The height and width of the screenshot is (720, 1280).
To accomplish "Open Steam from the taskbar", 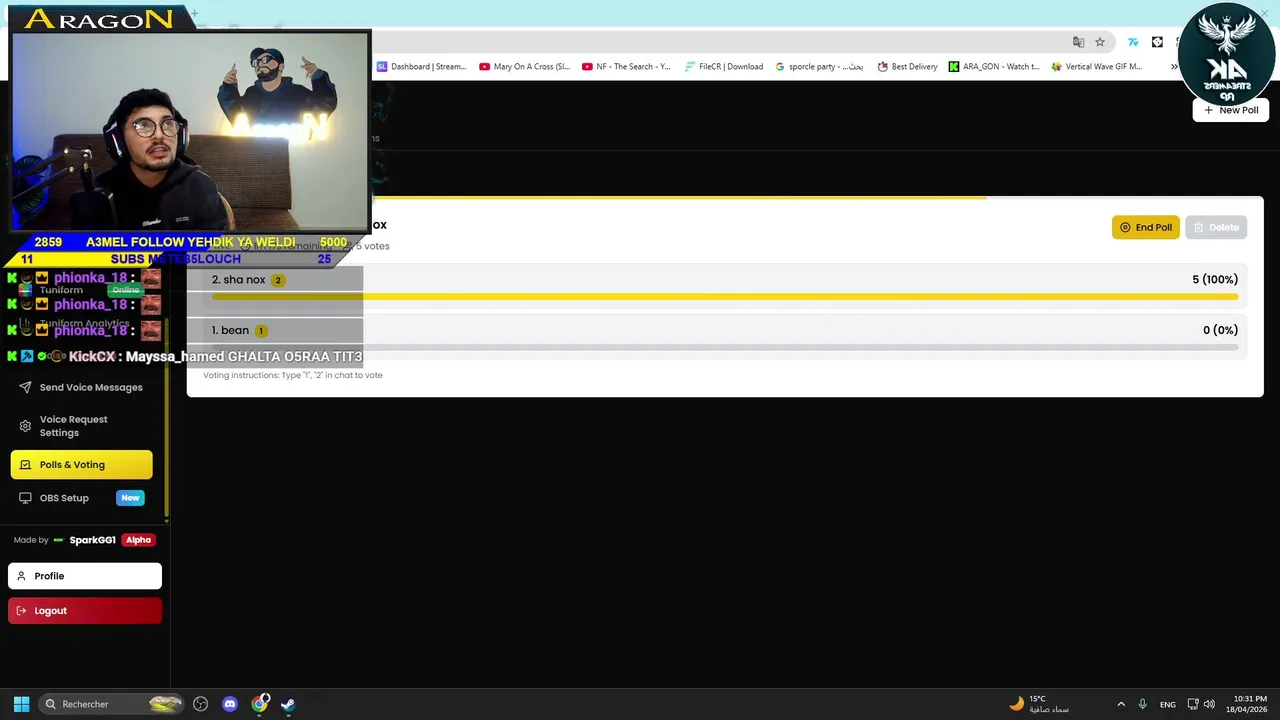I will pyautogui.click(x=288, y=704).
